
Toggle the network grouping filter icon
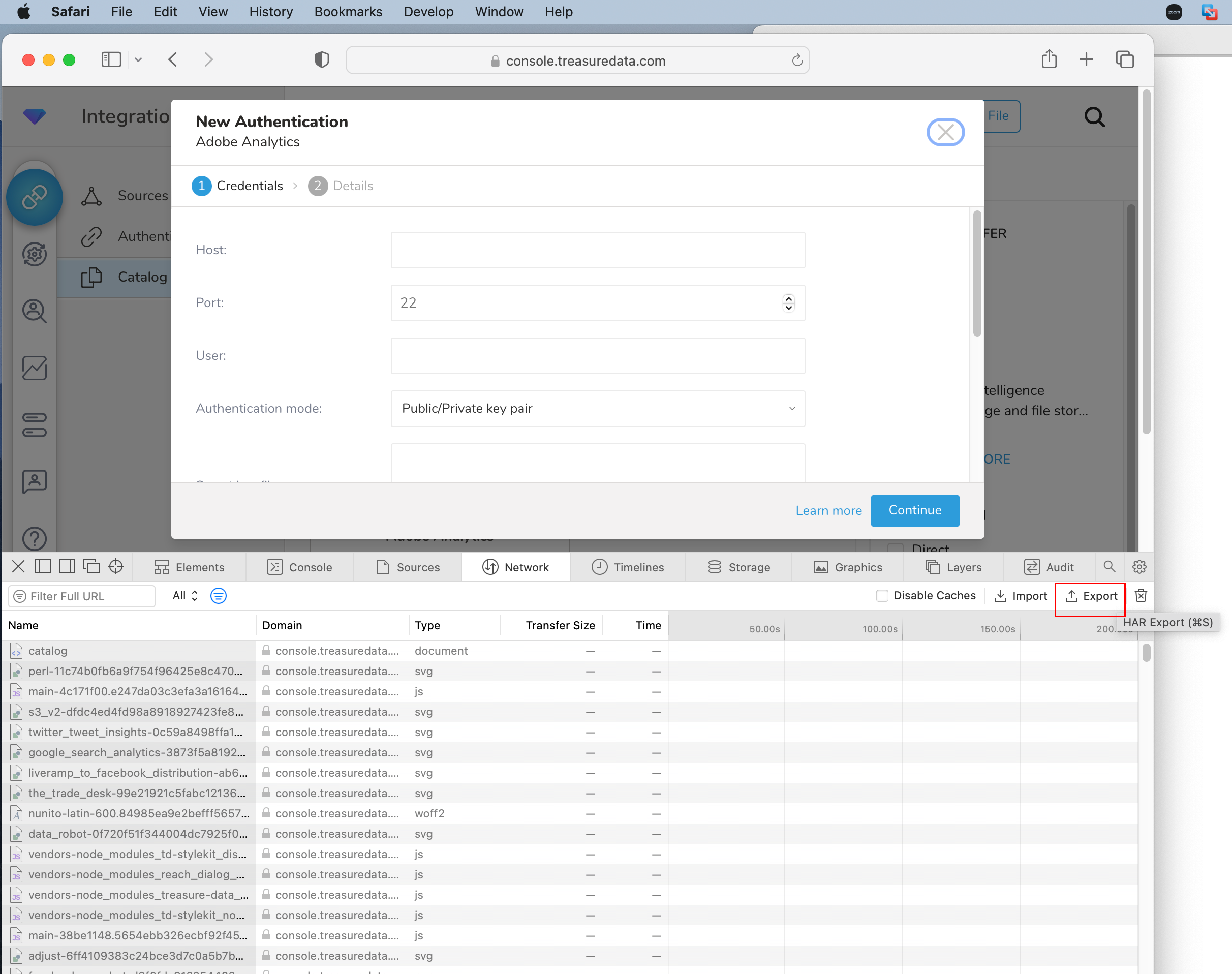219,596
